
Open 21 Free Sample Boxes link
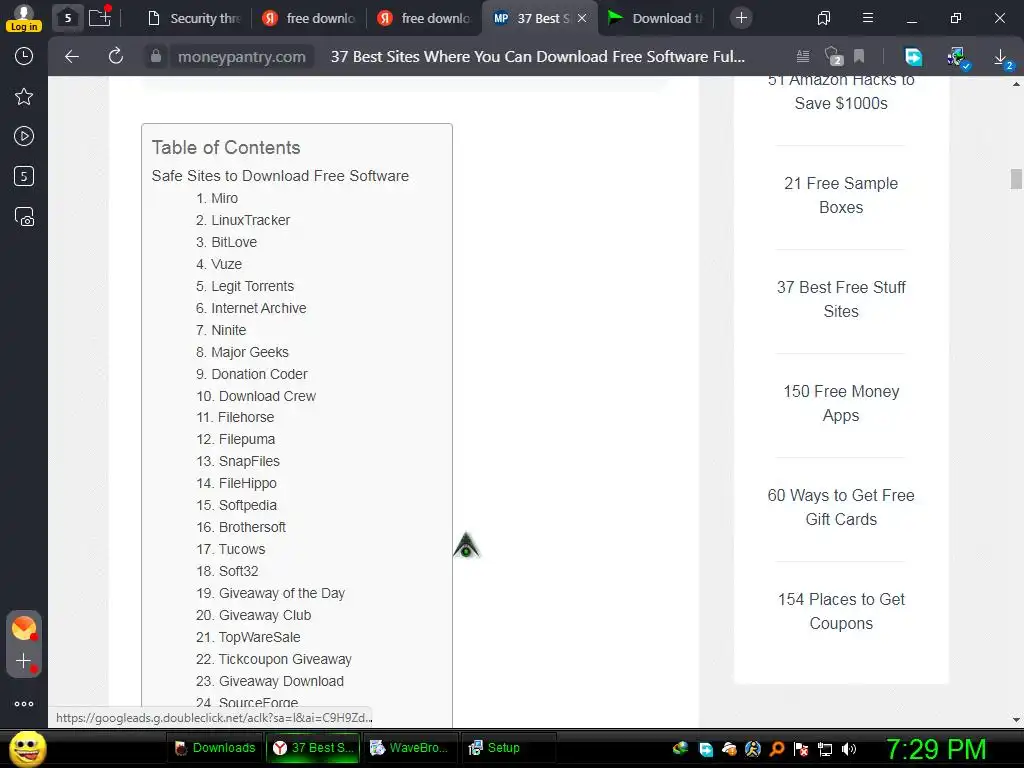pos(840,195)
